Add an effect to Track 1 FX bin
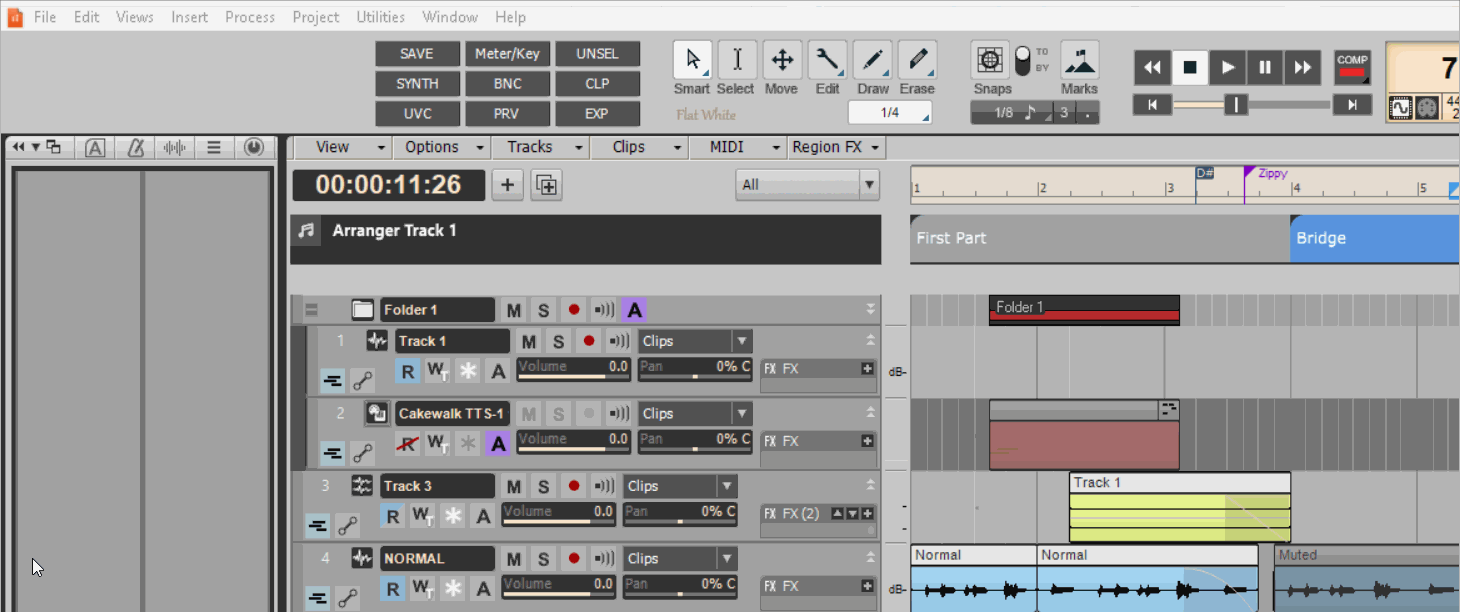 867,369
